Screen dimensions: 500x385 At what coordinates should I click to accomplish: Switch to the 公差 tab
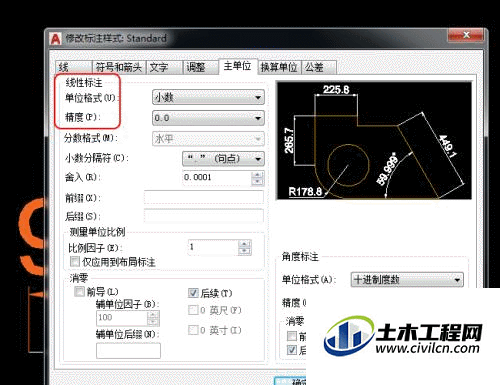point(319,67)
